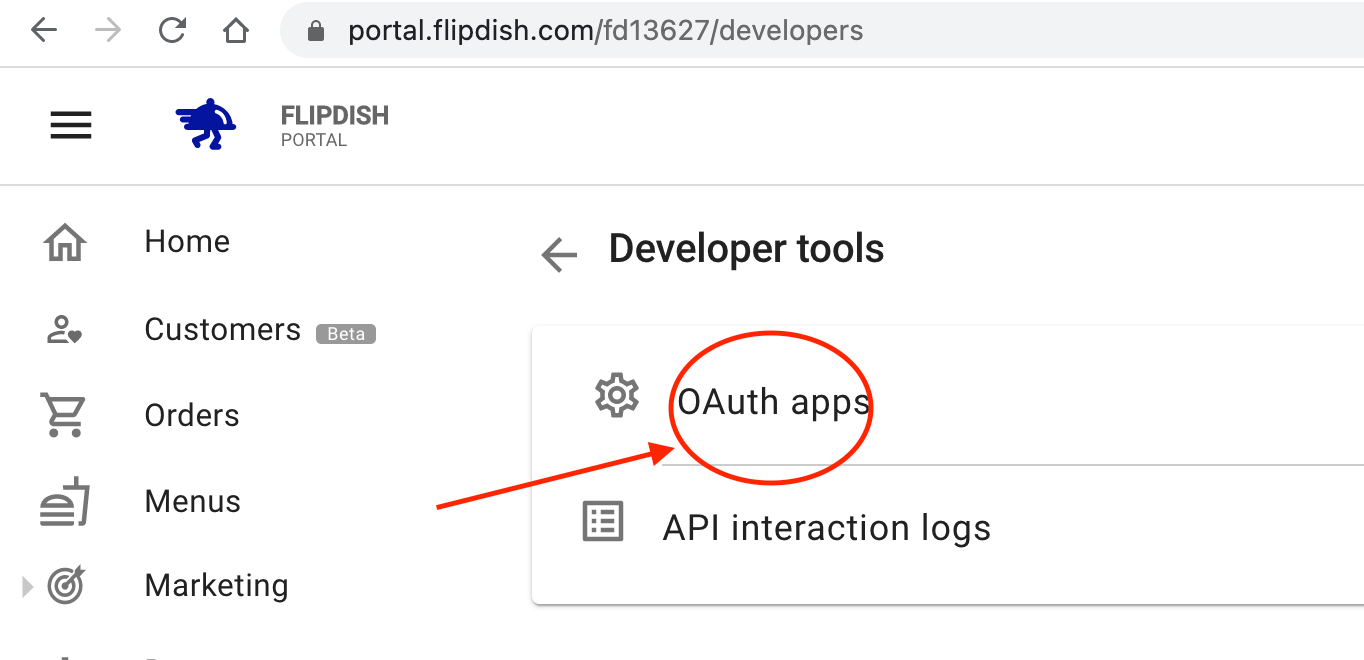Click the Flipdish runner logo
The width and height of the screenshot is (1364, 660).
(x=206, y=124)
